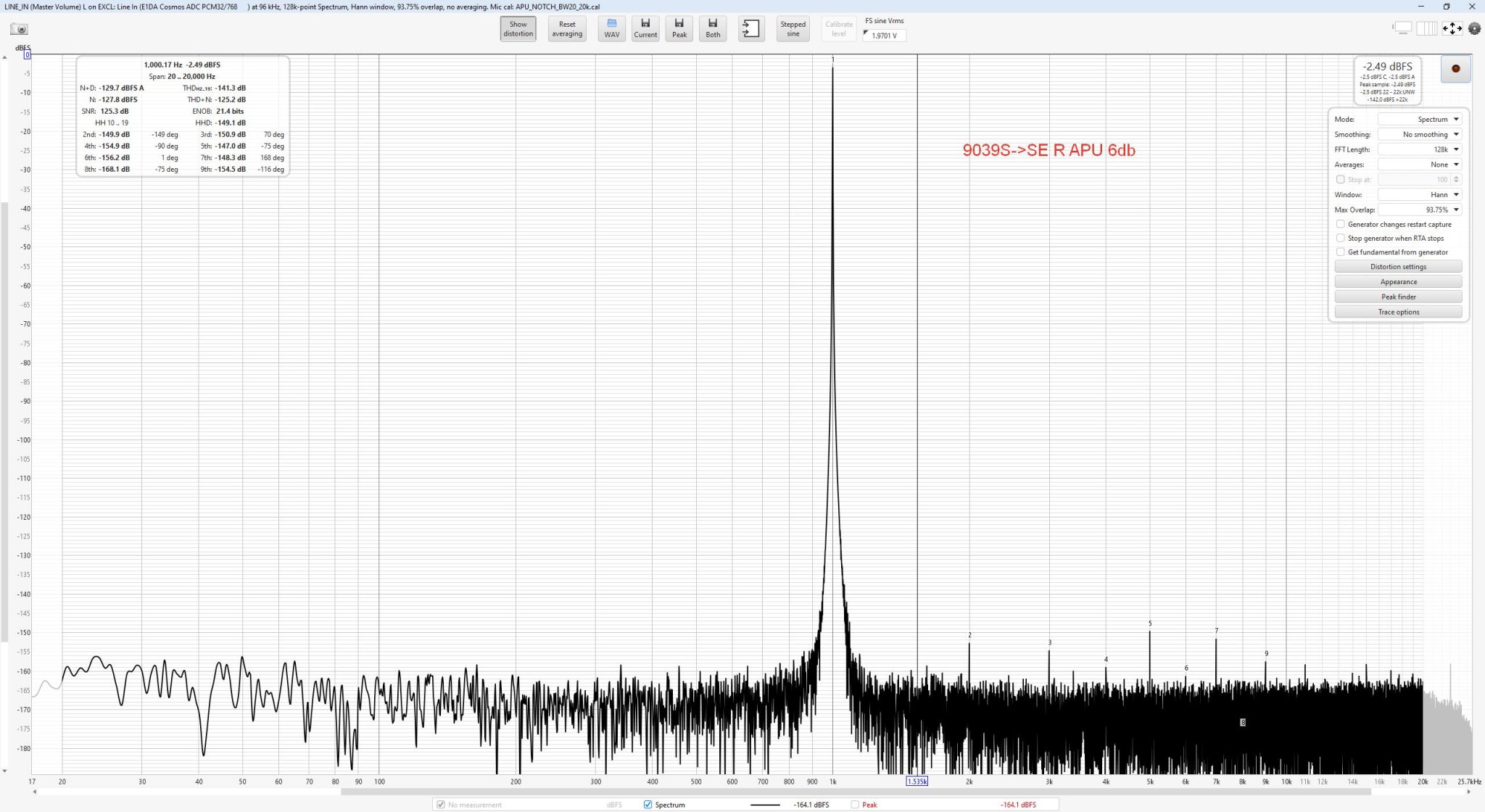Enable Stop generator when RTA stops
Viewport: 1485px width, 812px height.
(x=1340, y=238)
